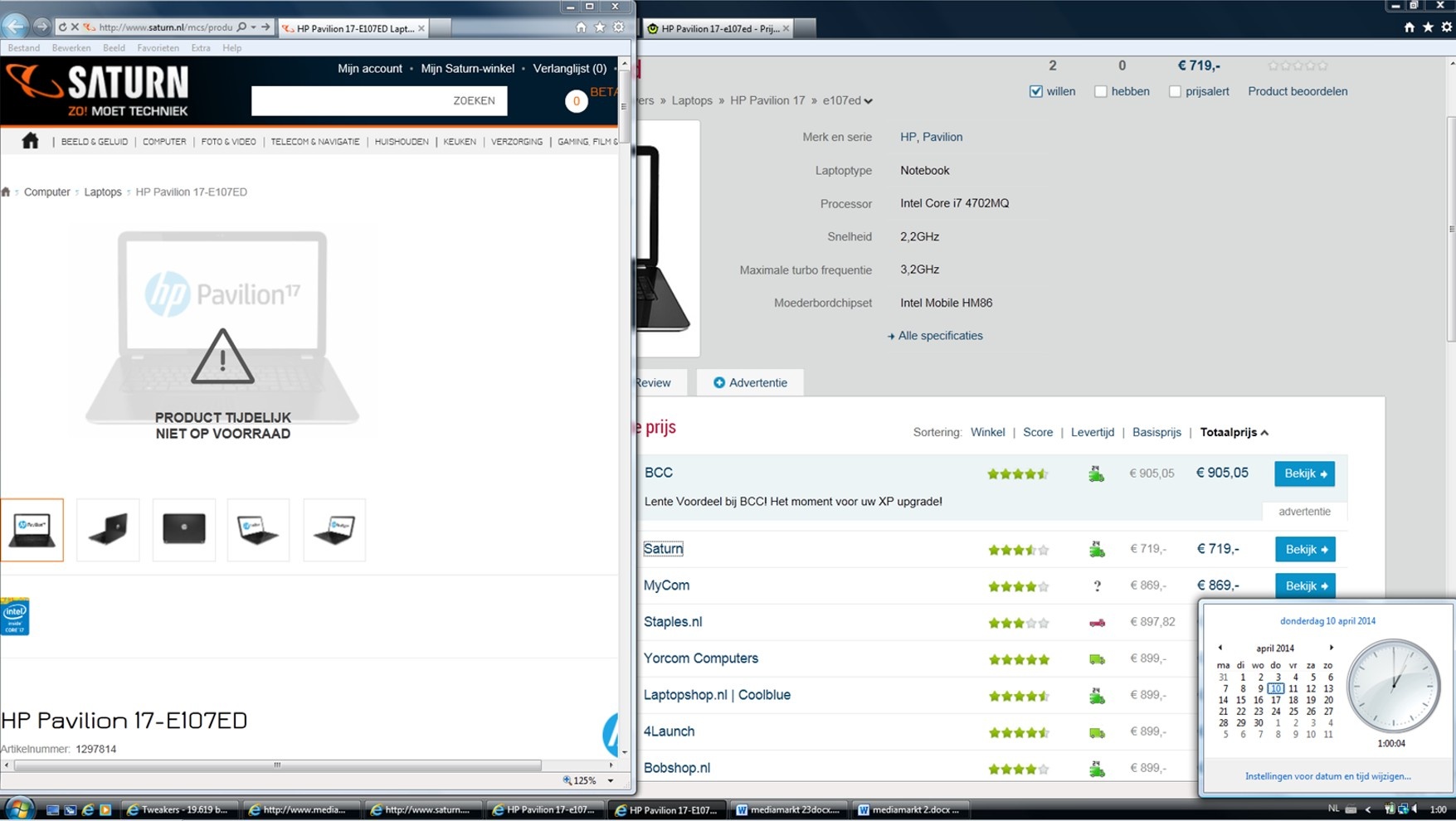The height and width of the screenshot is (821, 1456).
Task: Click the Saturn site home icon
Action: (30, 141)
